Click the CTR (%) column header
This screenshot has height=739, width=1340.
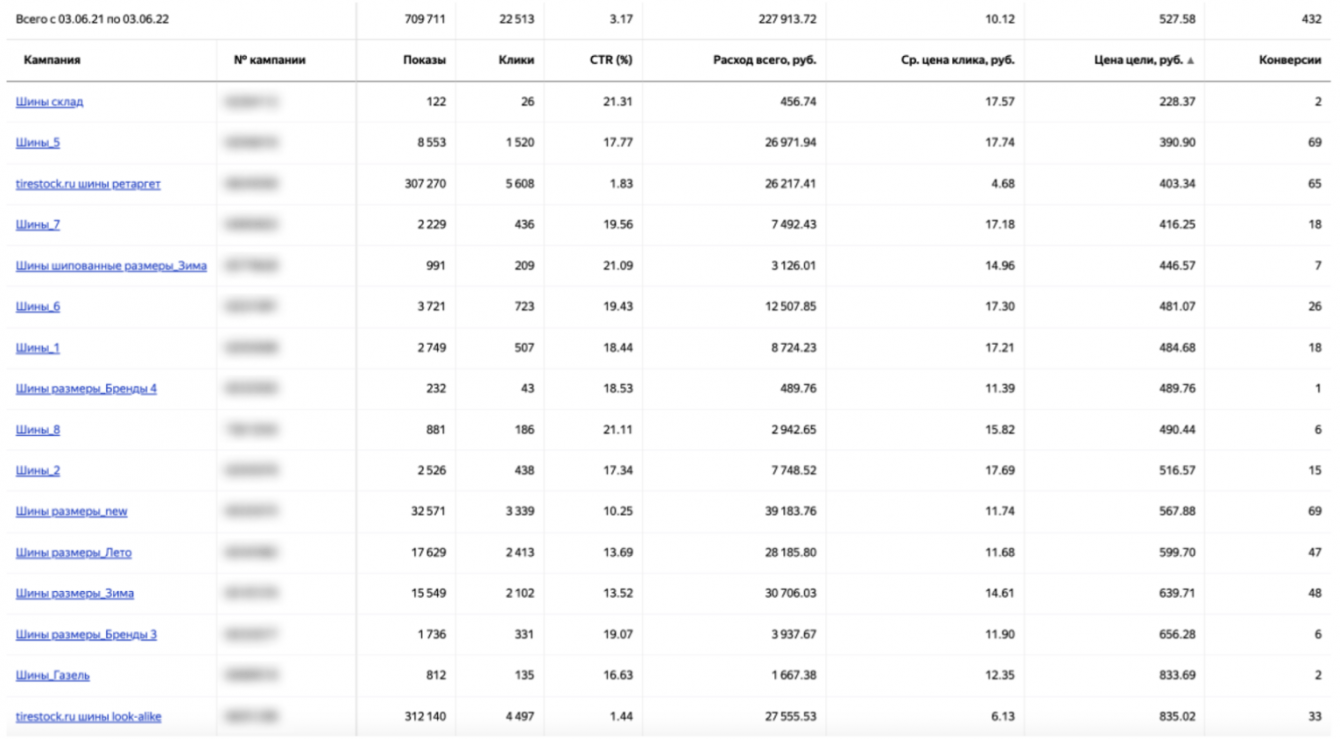[x=611, y=60]
